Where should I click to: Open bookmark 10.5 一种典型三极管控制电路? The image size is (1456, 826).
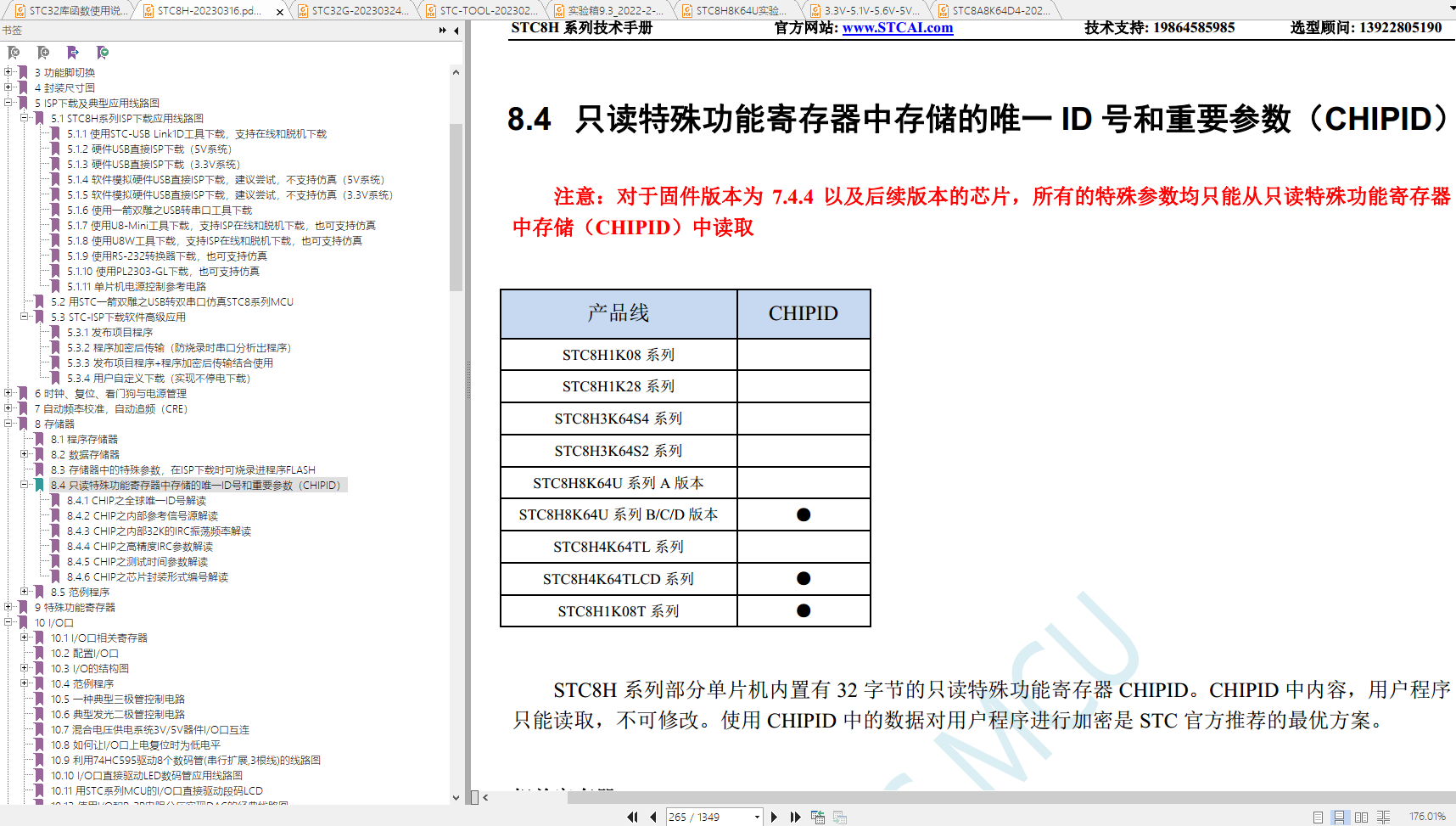pyautogui.click(x=118, y=700)
